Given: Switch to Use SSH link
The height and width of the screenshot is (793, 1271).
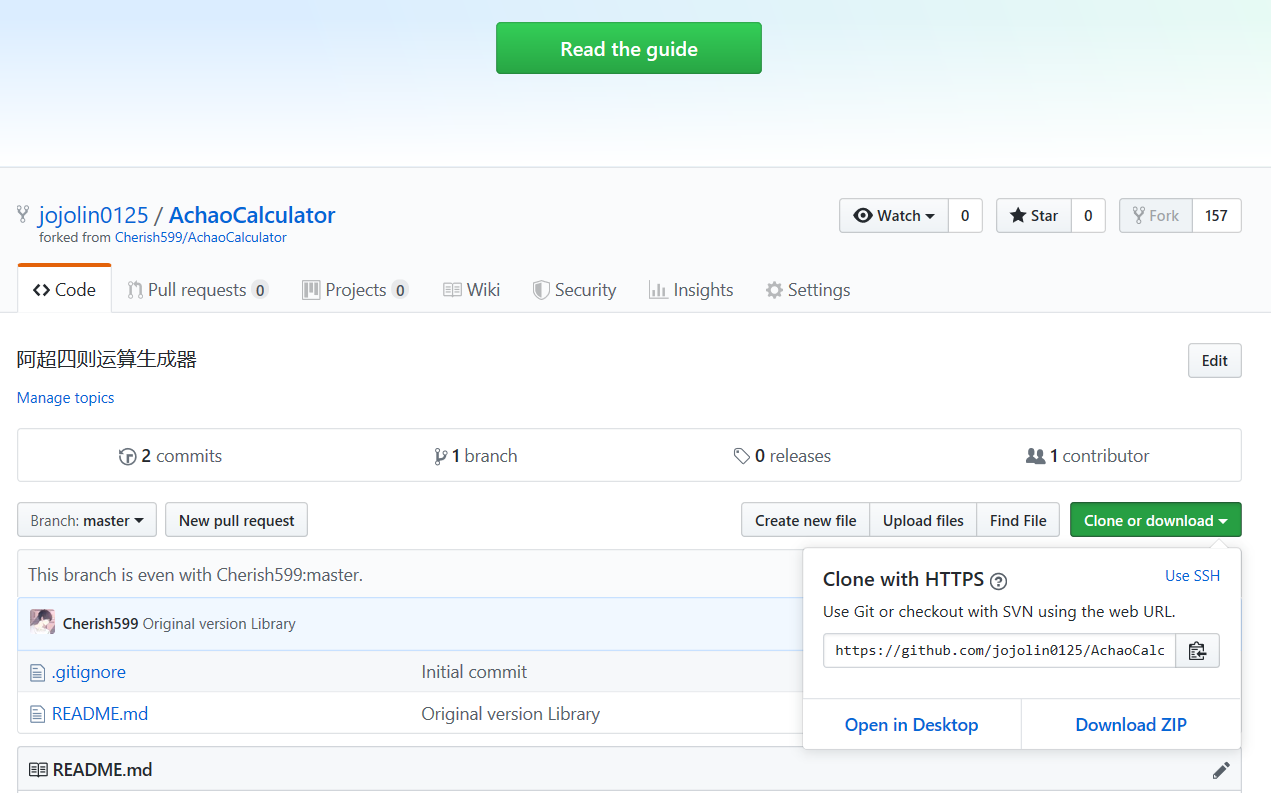Looking at the screenshot, I should click(x=1192, y=576).
